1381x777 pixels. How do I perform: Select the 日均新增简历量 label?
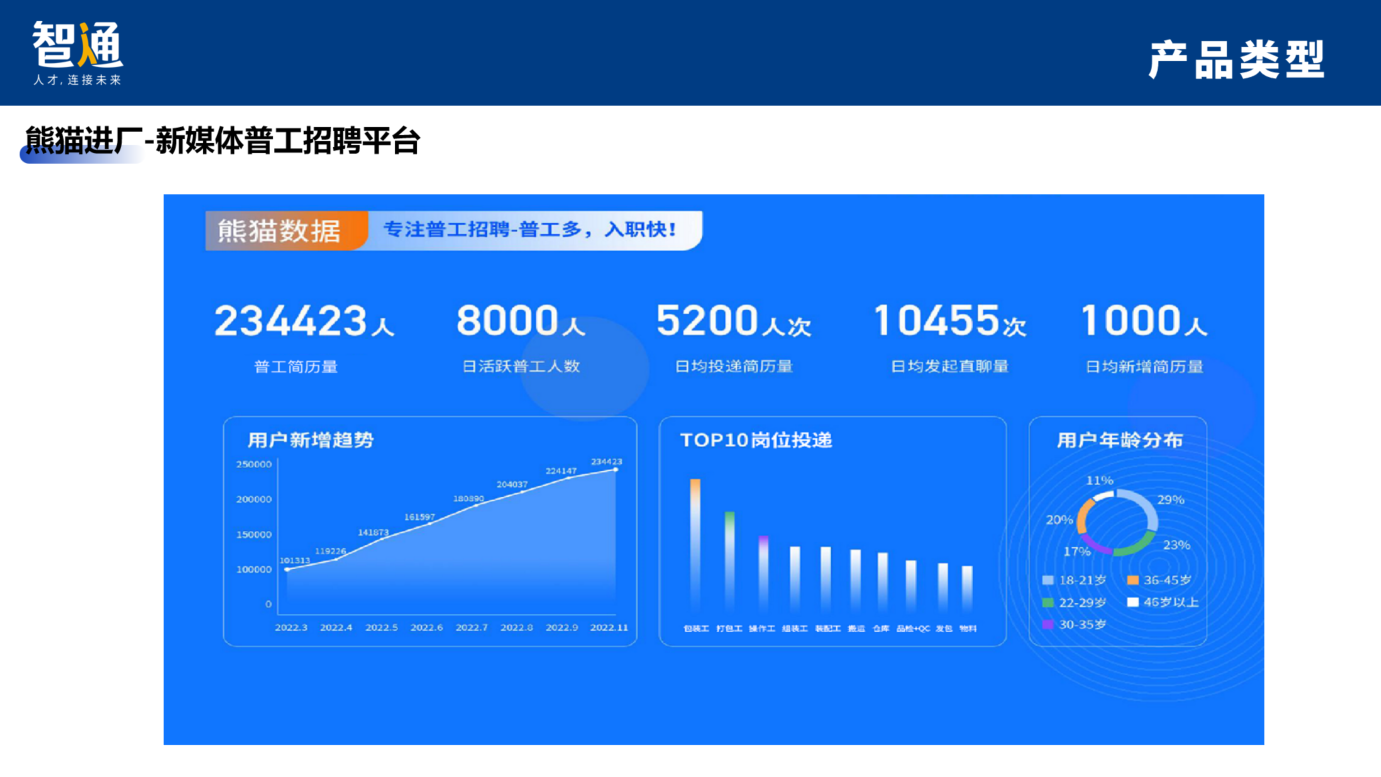(x=1145, y=367)
